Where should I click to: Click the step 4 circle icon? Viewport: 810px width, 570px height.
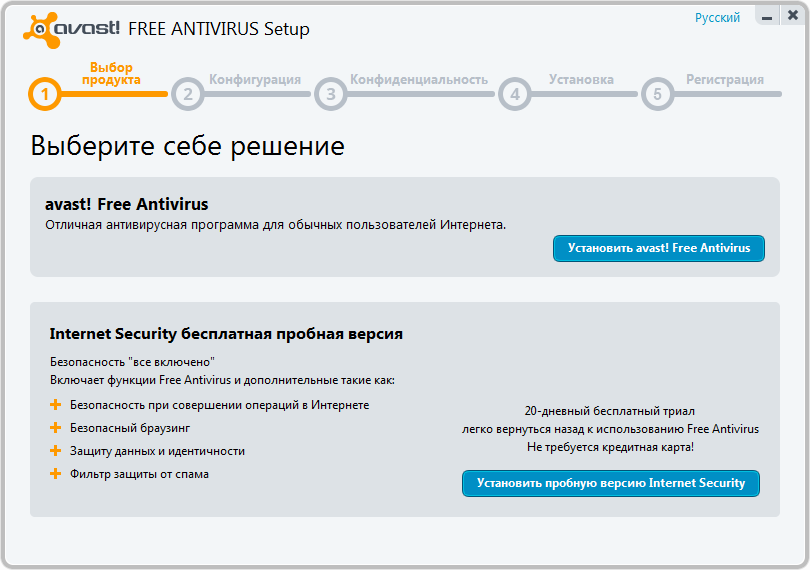coord(514,95)
